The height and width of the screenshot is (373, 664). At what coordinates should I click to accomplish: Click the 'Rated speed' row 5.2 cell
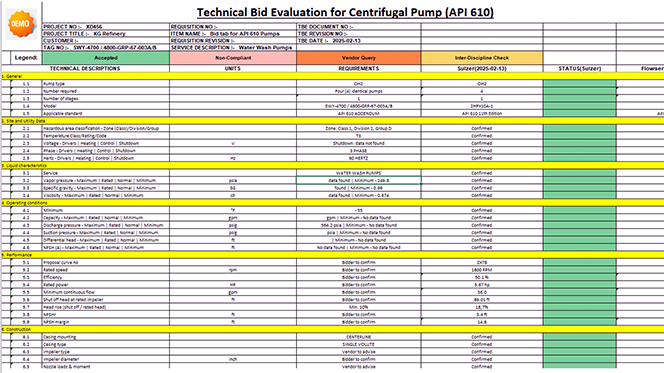point(106,270)
